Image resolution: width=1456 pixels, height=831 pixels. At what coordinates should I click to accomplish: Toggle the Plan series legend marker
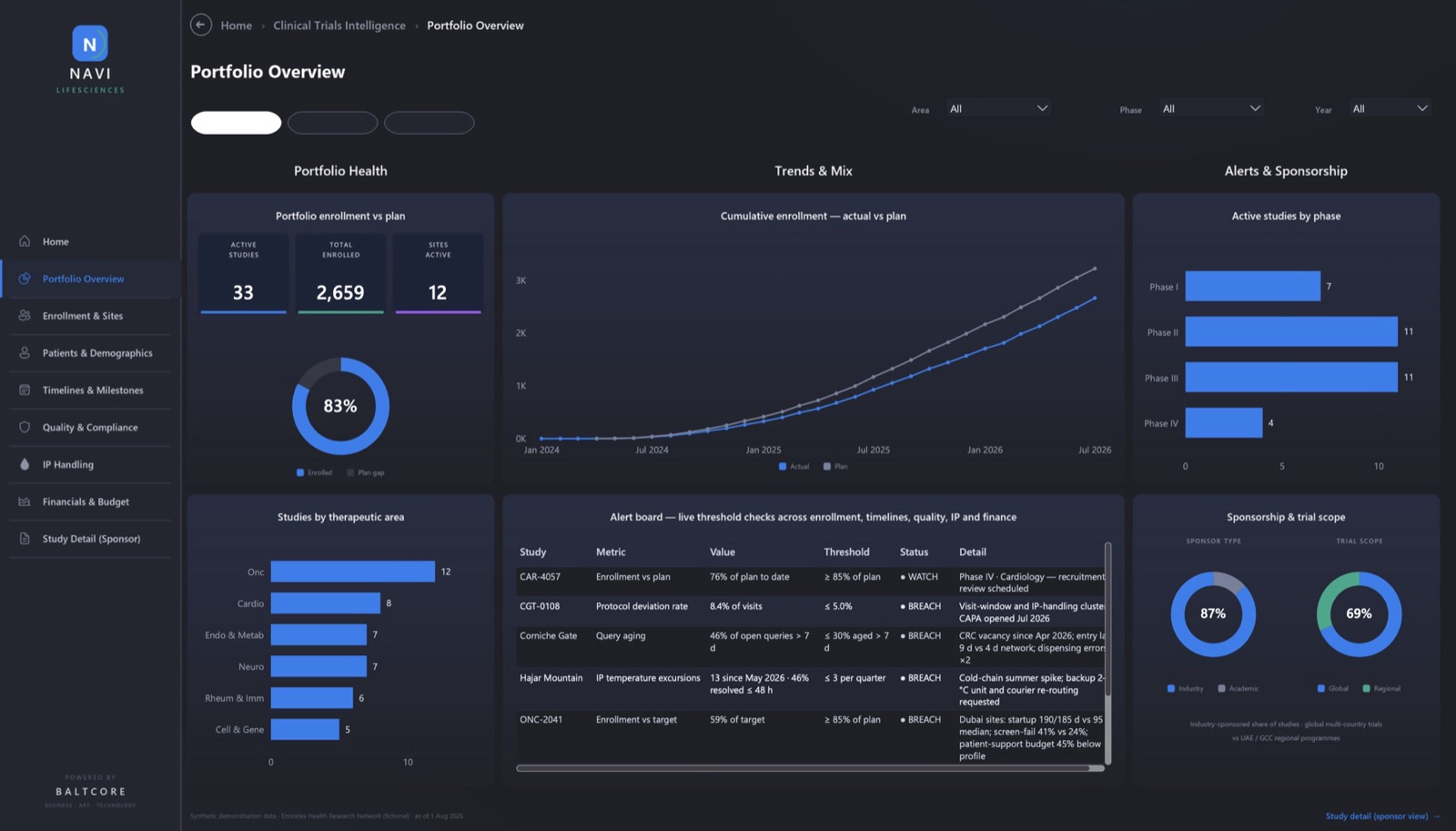[827, 466]
